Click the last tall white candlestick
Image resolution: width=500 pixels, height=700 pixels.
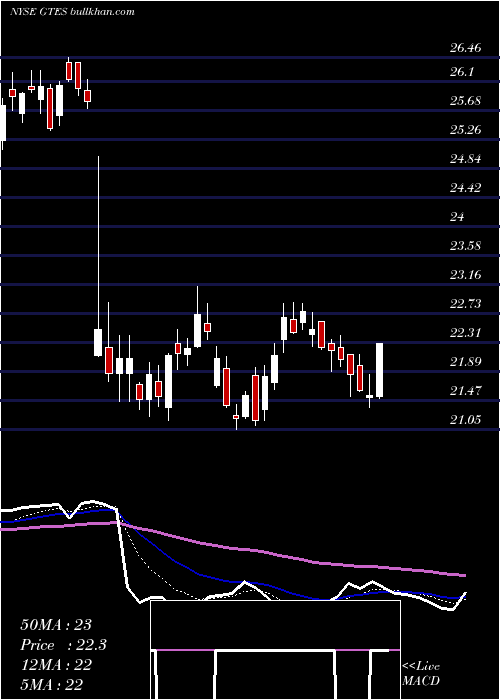coord(379,371)
